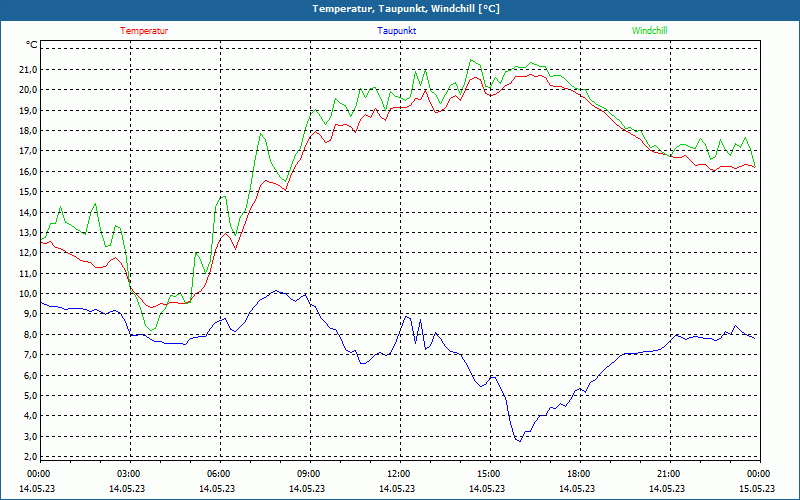The image size is (800, 500).
Task: Click the green Windchill legend label
Action: click(x=649, y=31)
